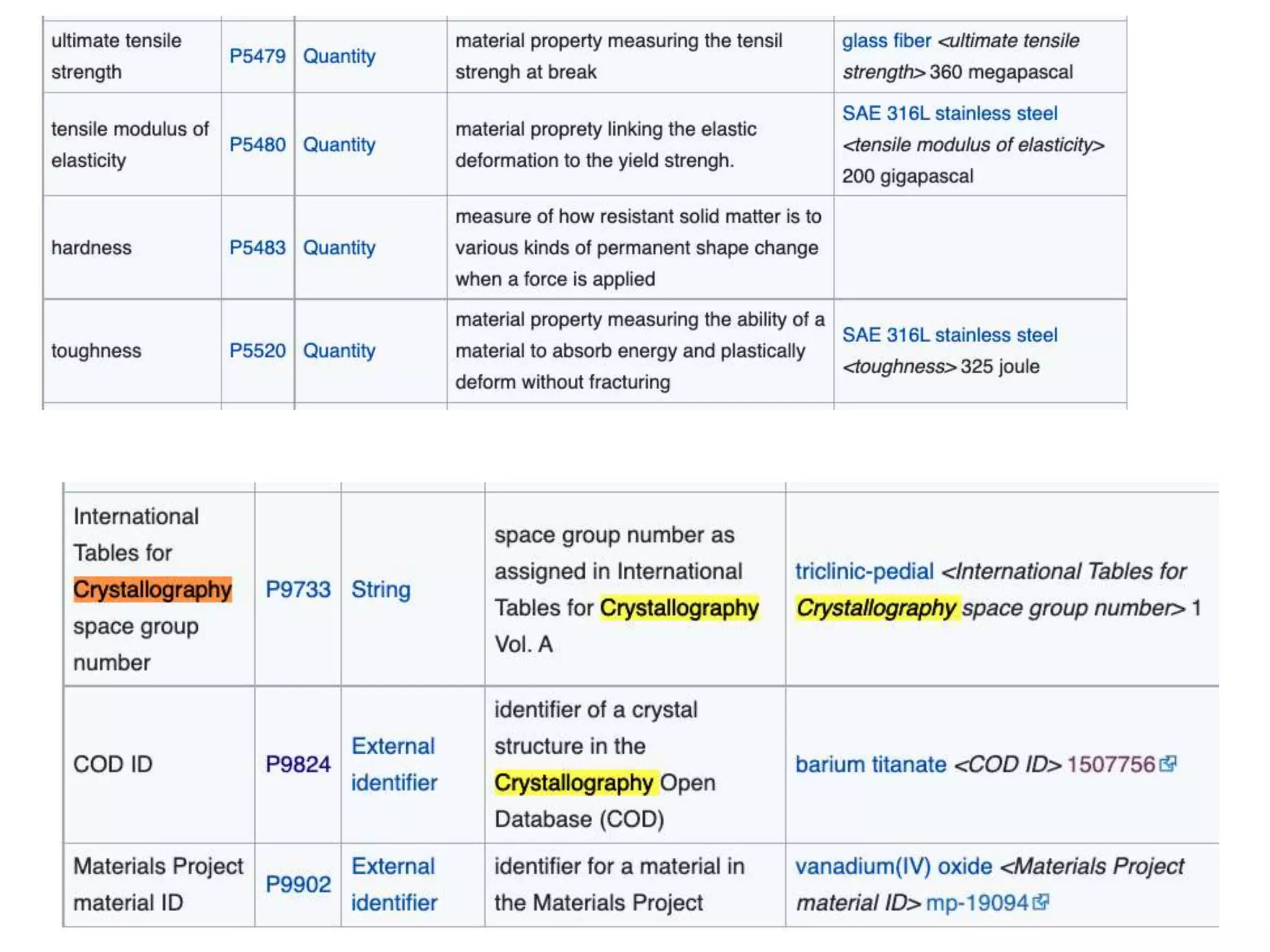Image resolution: width=1270 pixels, height=952 pixels.
Task: Click Quantity link in toughness row
Action: coord(339,350)
